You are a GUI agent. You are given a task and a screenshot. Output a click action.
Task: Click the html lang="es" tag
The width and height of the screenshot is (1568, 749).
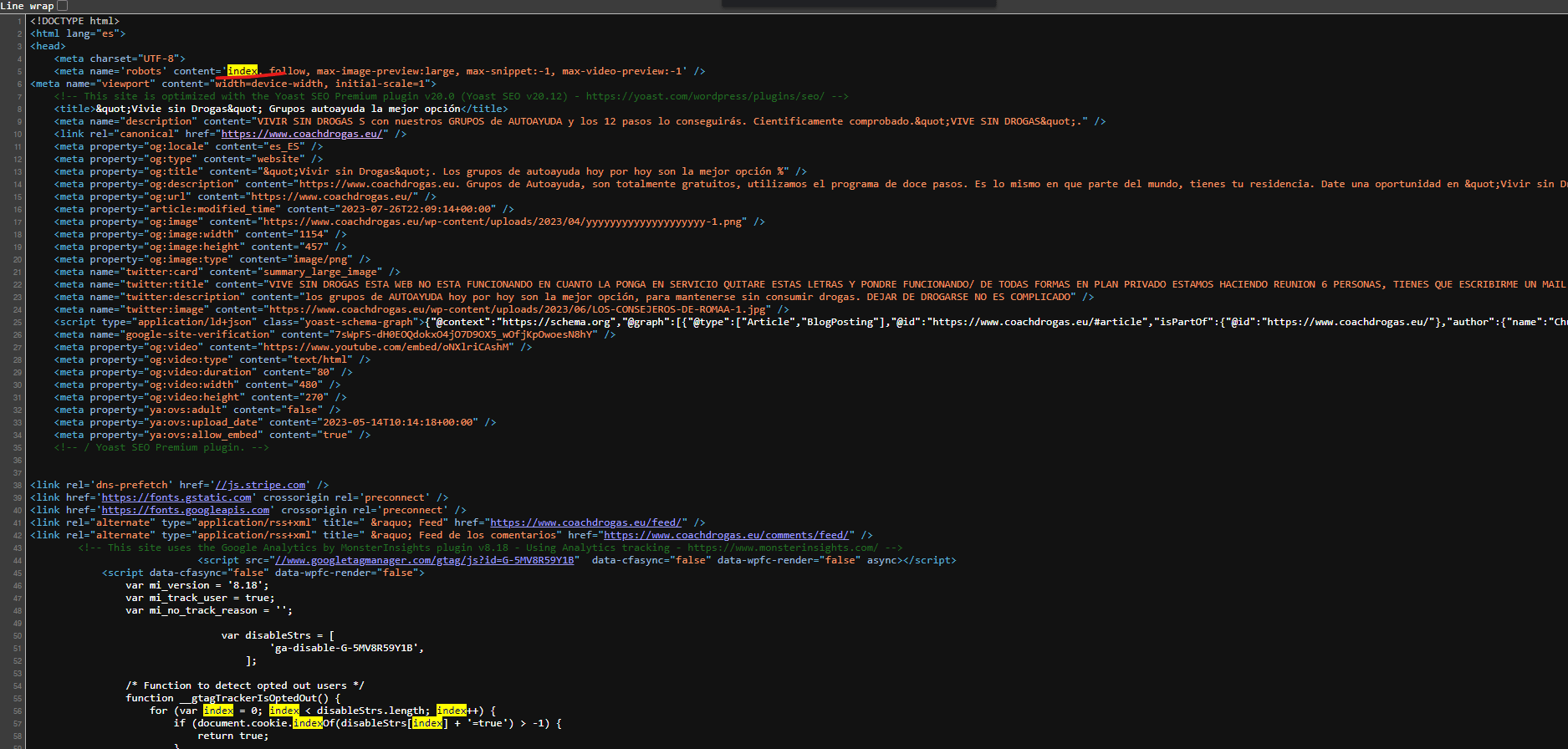(78, 33)
